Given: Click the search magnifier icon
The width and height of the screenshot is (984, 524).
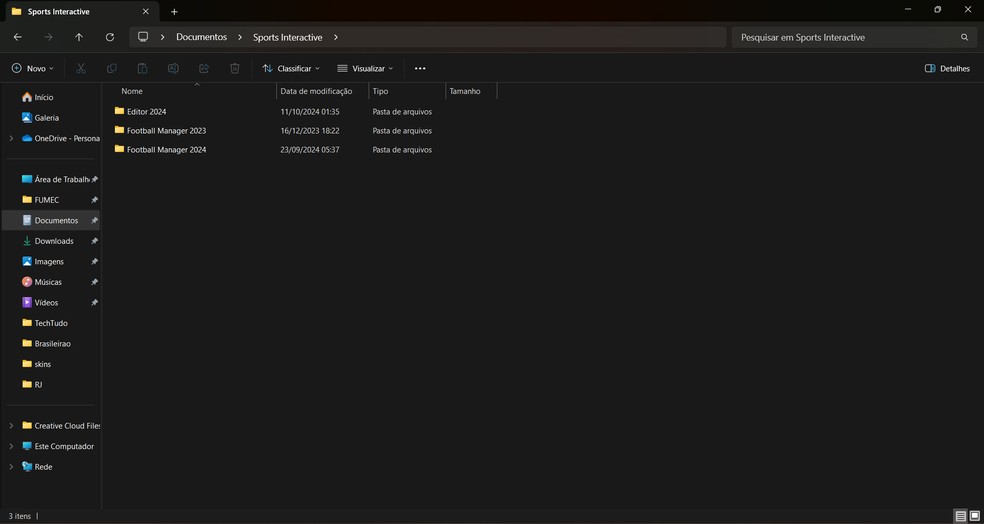Looking at the screenshot, I should pyautogui.click(x=965, y=37).
